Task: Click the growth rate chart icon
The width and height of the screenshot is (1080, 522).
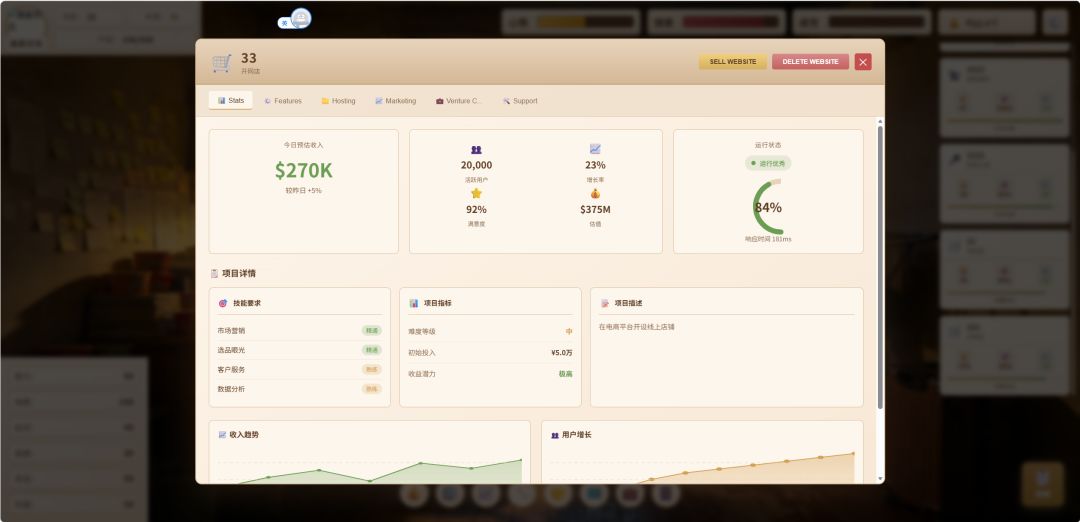Action: coord(595,149)
